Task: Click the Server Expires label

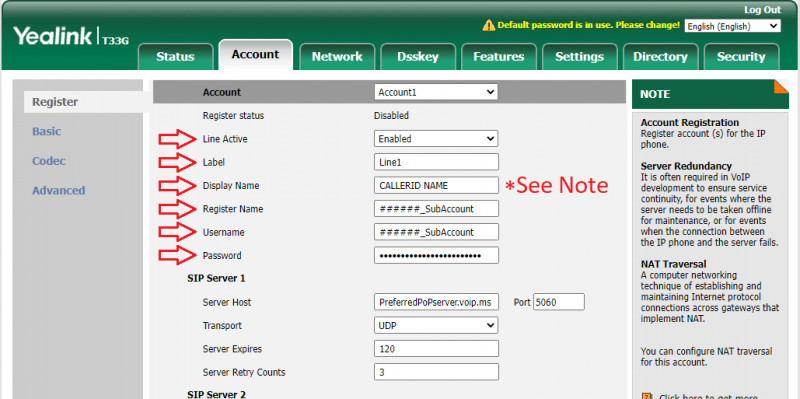Action: point(232,349)
